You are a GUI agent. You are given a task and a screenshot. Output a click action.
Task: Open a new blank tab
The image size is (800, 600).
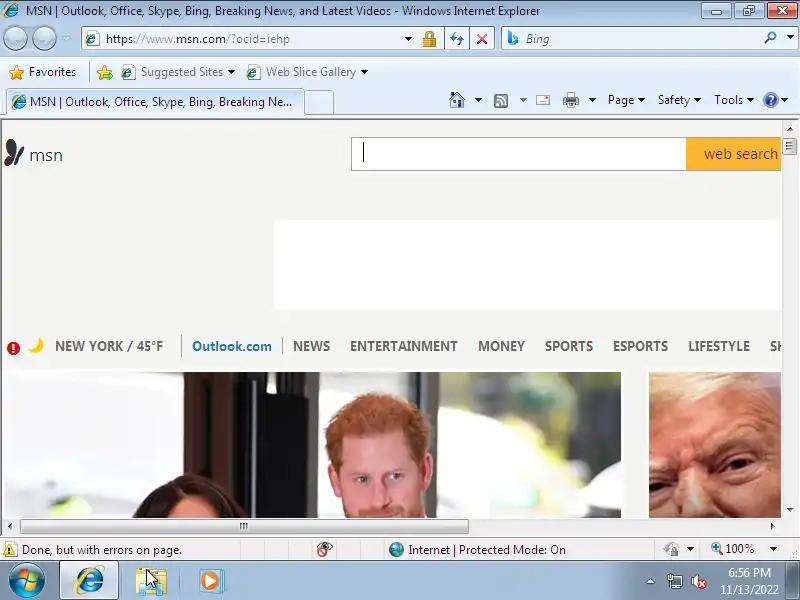coord(319,103)
